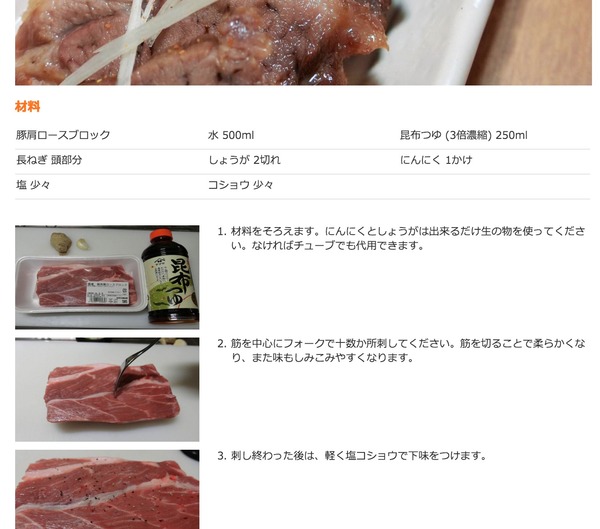Open step 2 fork piercing photo

click(x=107, y=389)
